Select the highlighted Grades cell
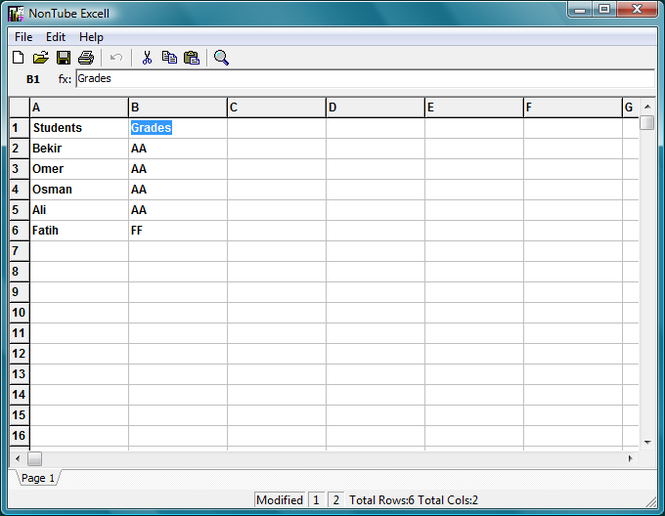665x516 pixels. pyautogui.click(x=178, y=128)
